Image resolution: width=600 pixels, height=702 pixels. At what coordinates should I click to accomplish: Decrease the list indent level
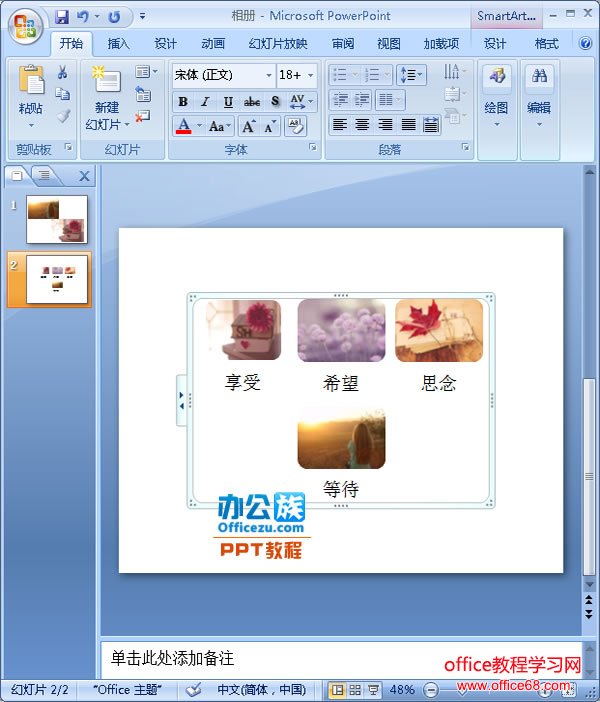pos(340,99)
